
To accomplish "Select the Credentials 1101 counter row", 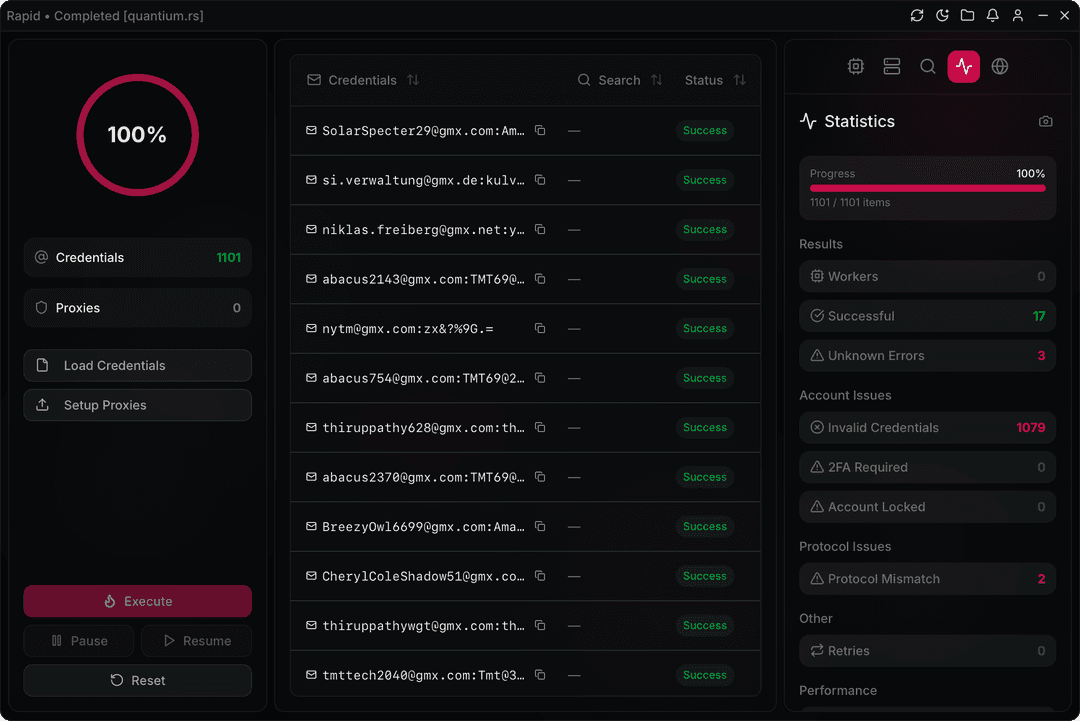I will [x=138, y=258].
